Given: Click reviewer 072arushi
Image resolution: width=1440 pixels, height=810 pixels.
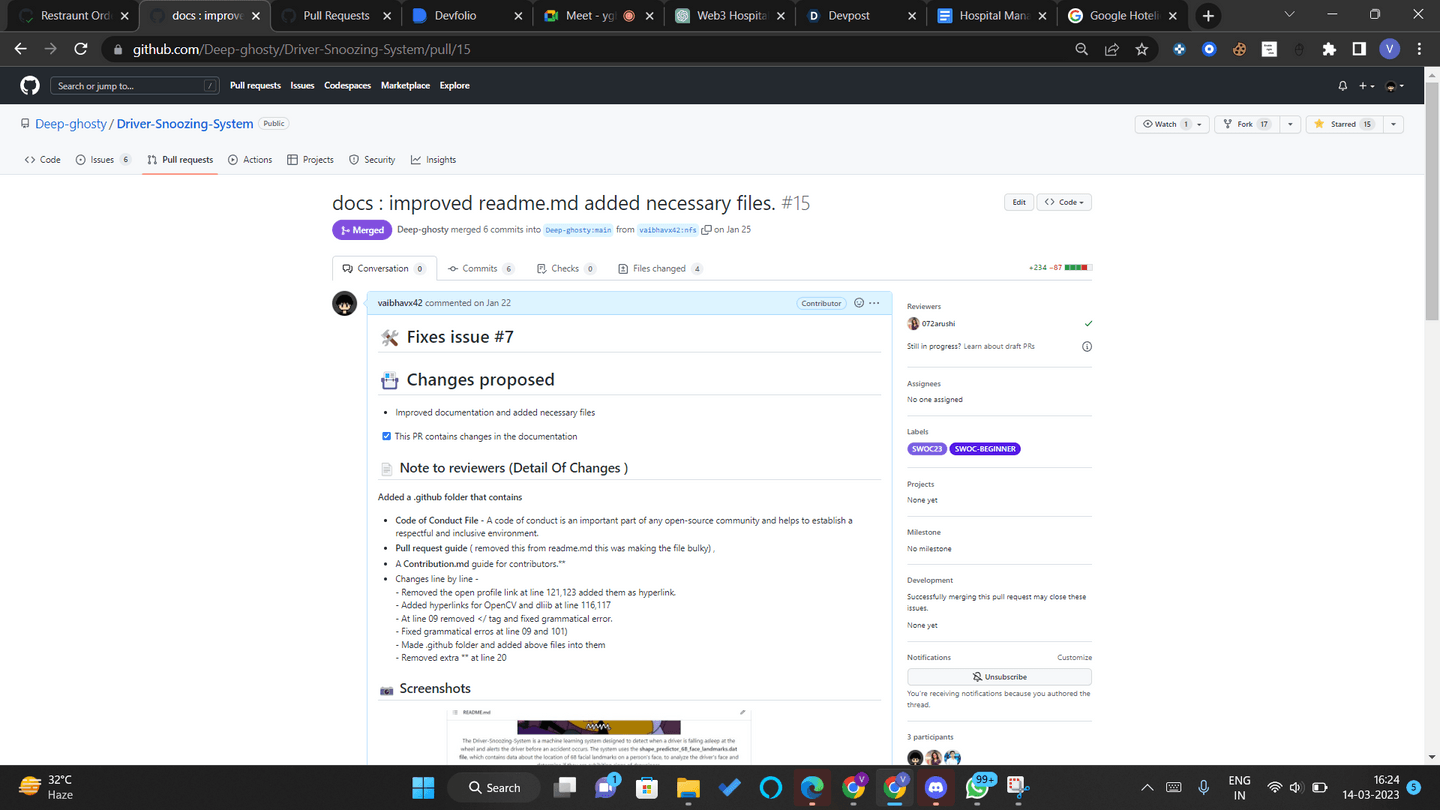Looking at the screenshot, I should (x=938, y=324).
